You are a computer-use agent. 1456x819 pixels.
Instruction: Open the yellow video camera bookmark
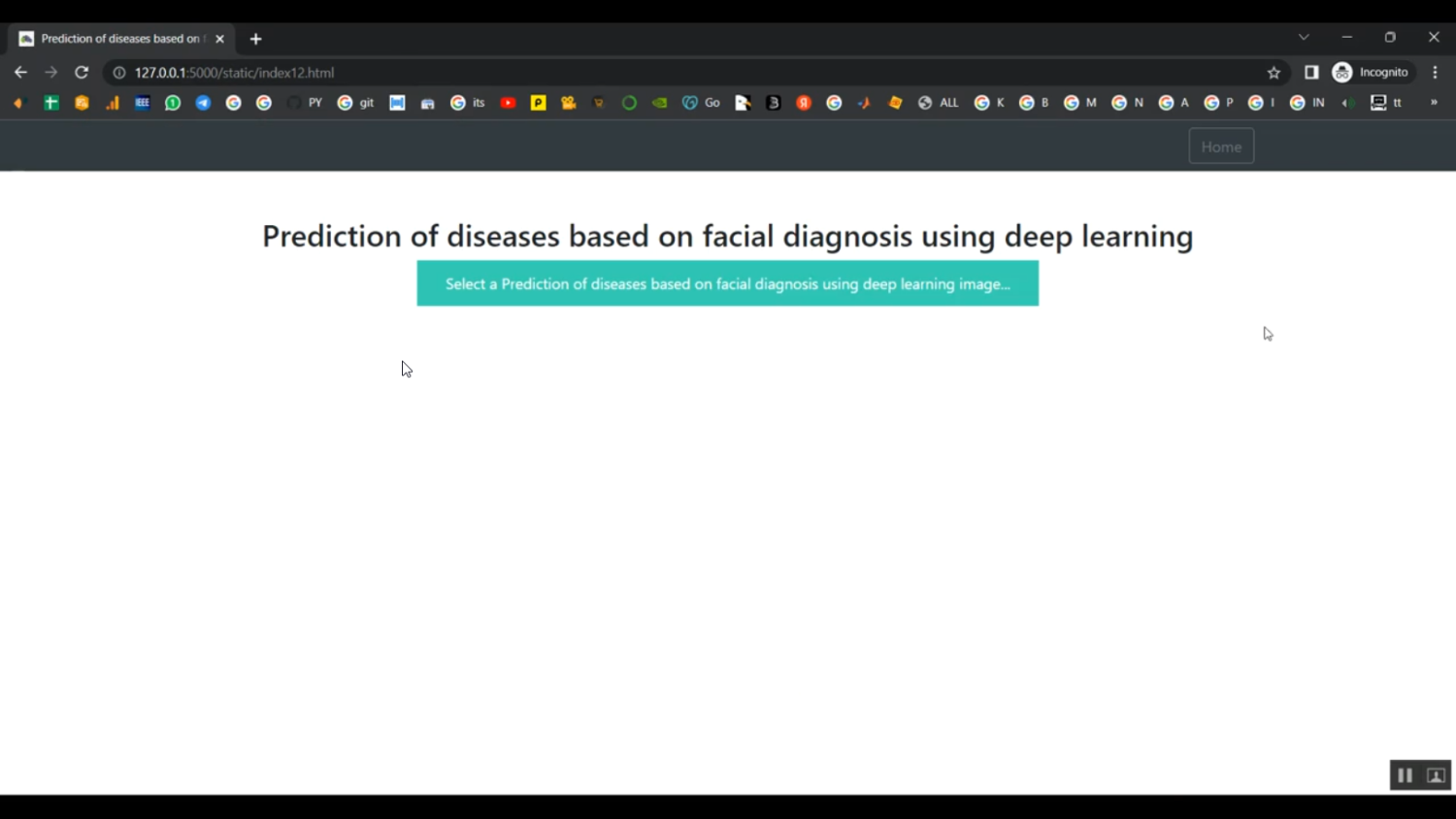point(569,103)
